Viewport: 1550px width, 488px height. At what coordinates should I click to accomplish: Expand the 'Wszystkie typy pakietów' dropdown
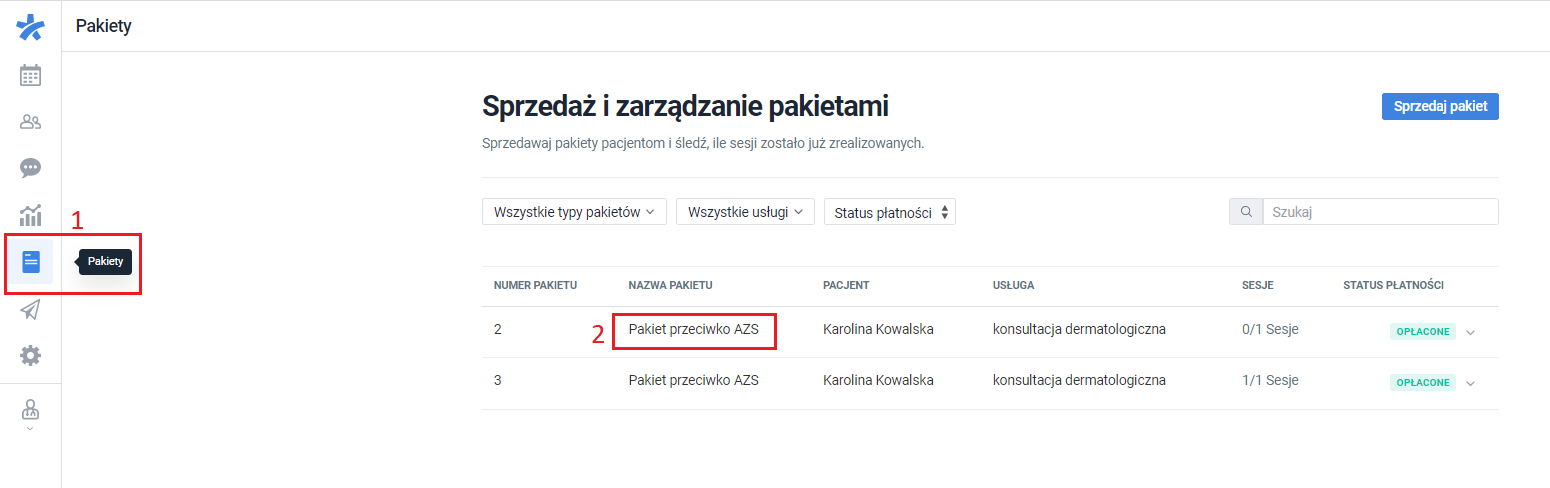(574, 212)
